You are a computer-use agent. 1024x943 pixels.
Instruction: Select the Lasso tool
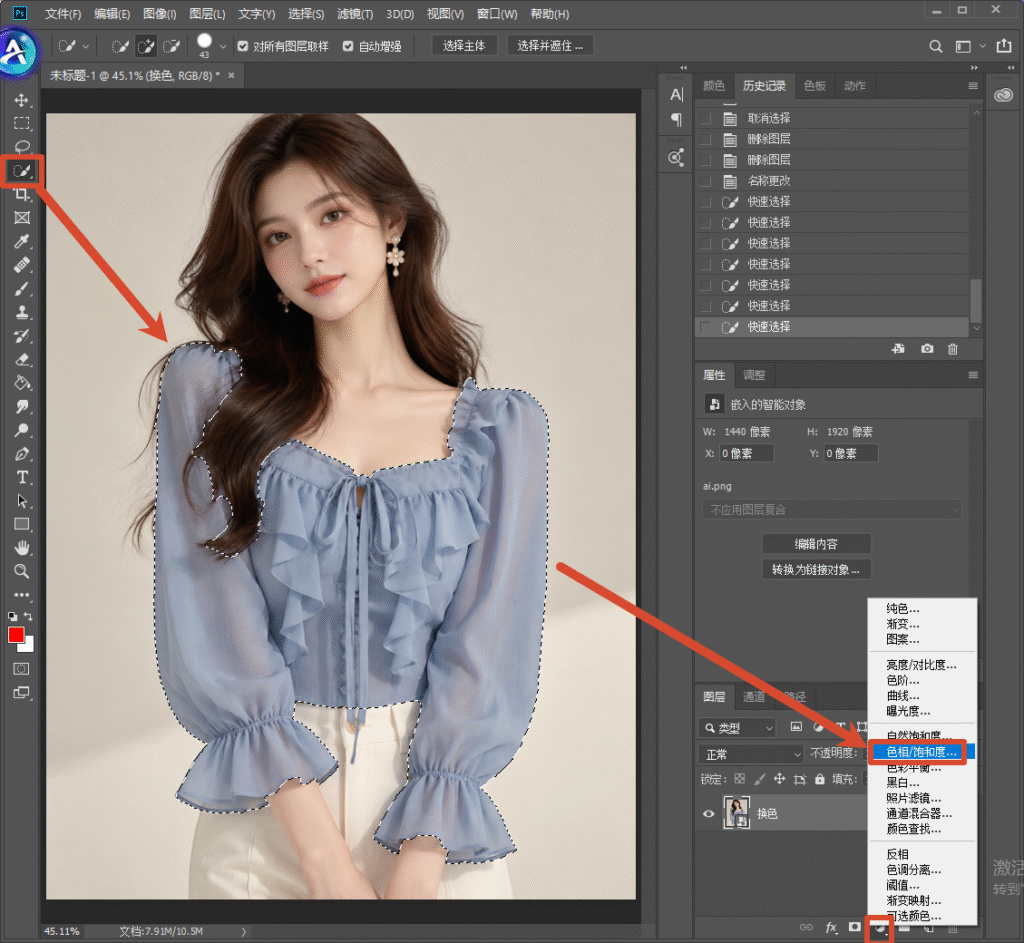tap(22, 147)
